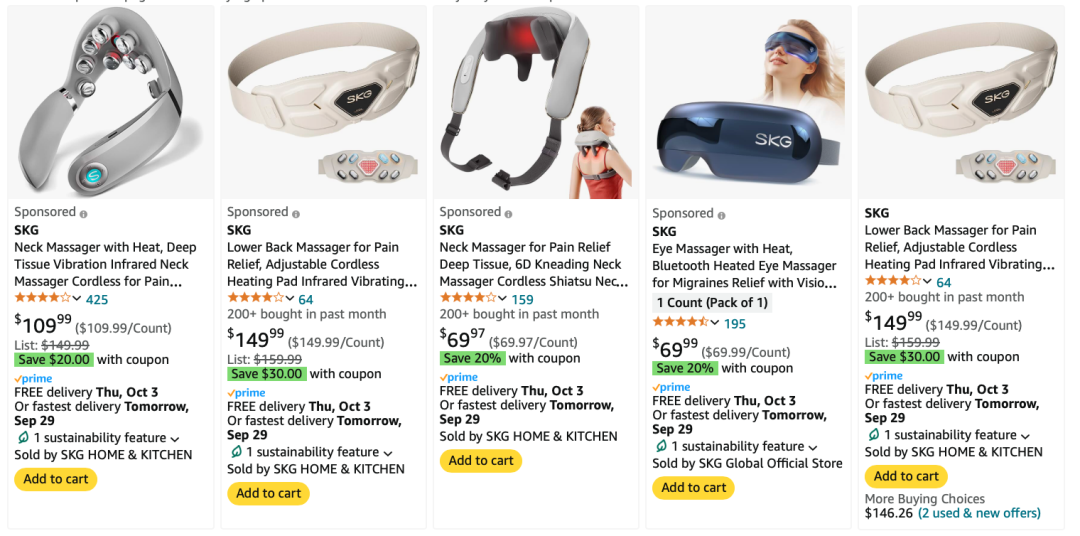Clip the Save 20% coupon on eye massager
Viewport: 1080px width, 536px height.
pos(685,368)
